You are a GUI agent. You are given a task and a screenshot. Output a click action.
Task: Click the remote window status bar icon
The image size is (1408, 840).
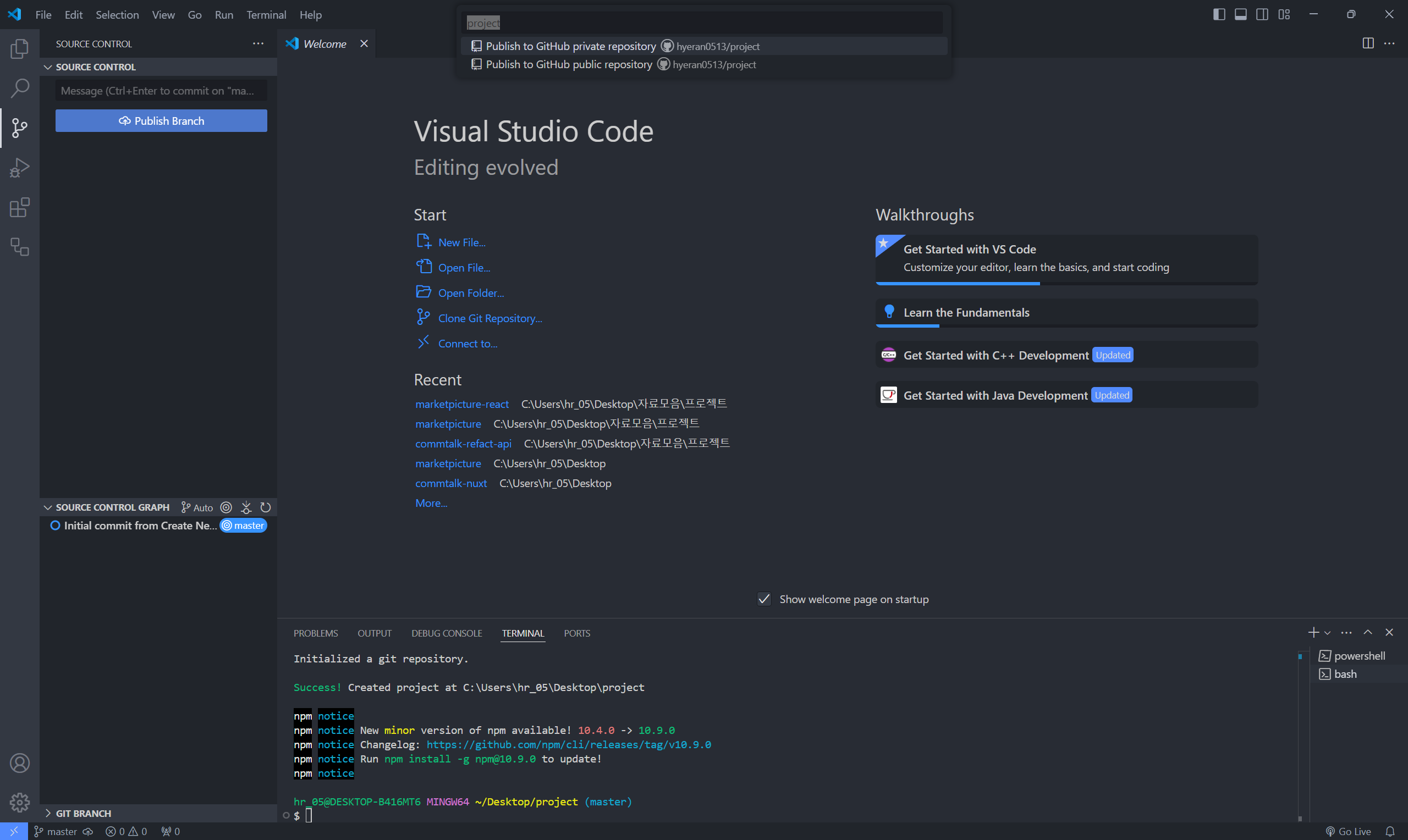point(14,831)
